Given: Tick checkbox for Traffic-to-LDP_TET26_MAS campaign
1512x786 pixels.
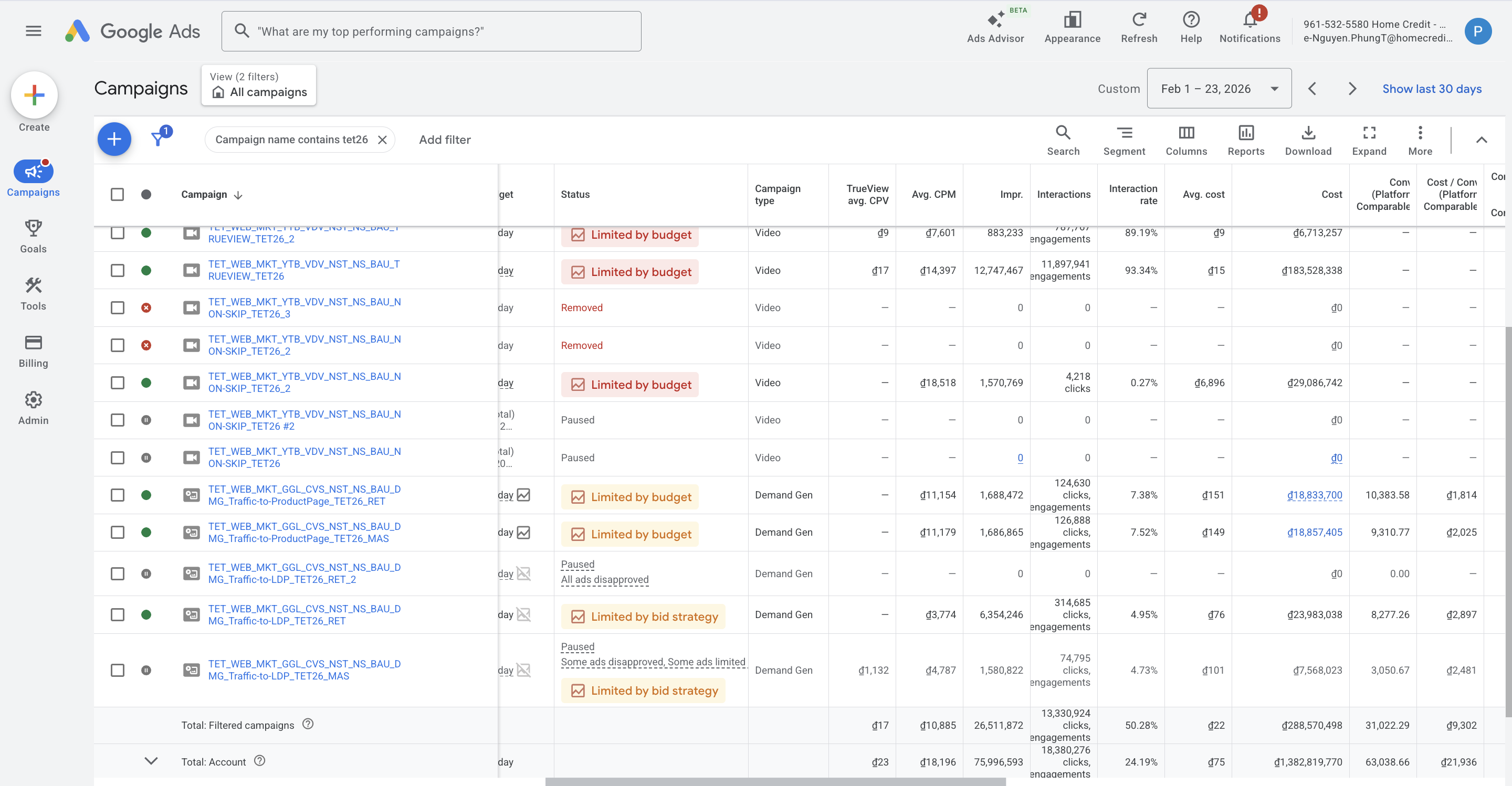Looking at the screenshot, I should [118, 670].
